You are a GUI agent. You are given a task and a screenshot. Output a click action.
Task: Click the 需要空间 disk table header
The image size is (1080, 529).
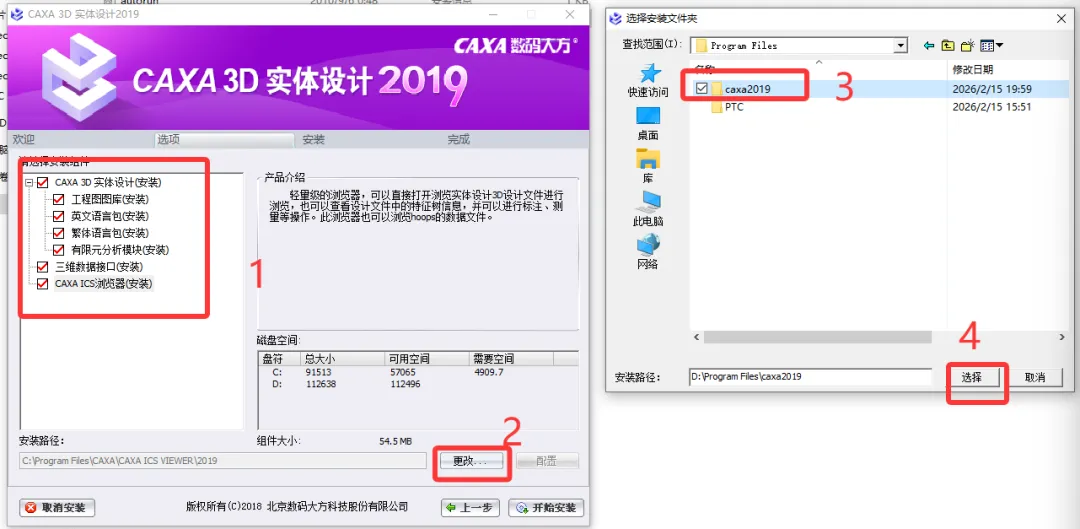pyautogui.click(x=511, y=359)
